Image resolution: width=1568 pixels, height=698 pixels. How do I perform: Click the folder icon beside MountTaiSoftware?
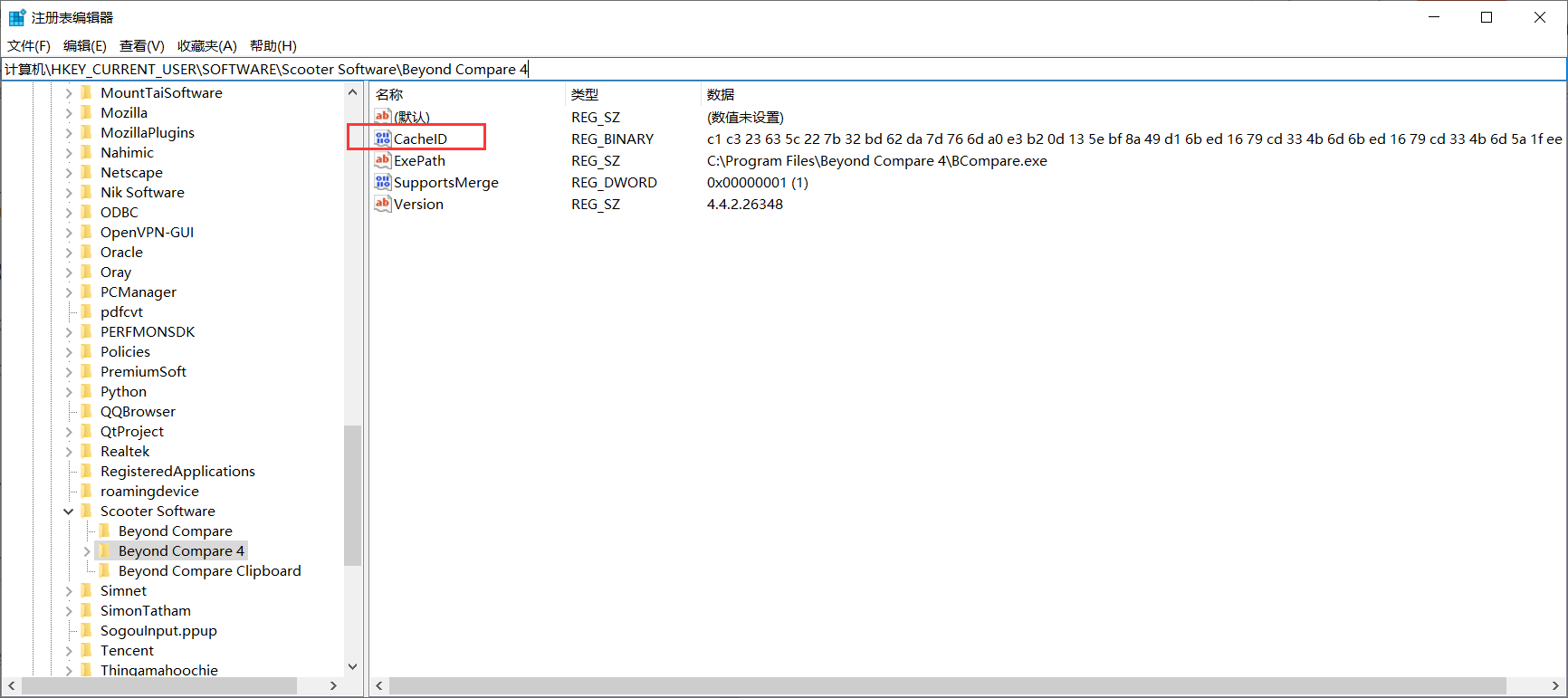(87, 92)
